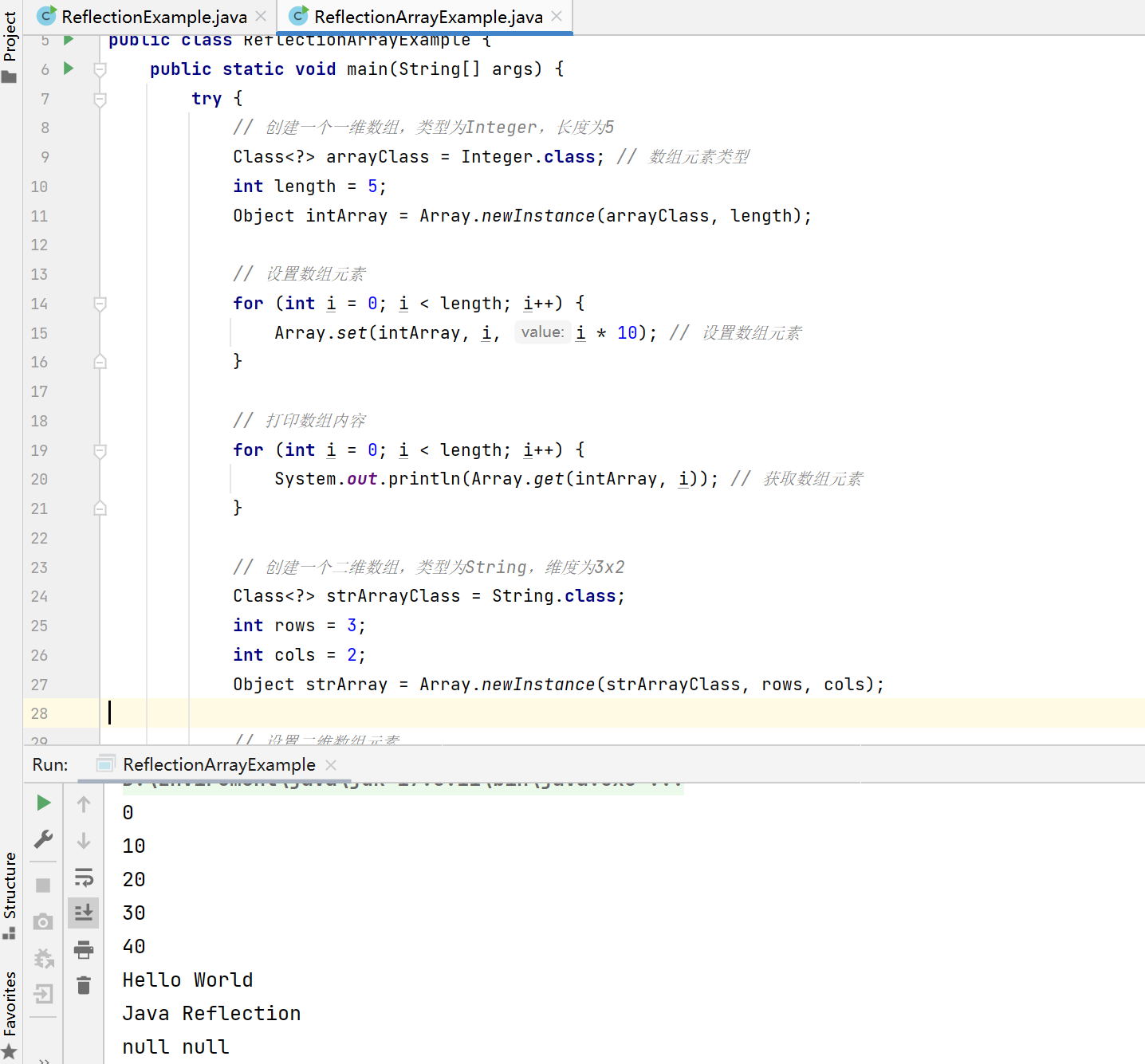The height and width of the screenshot is (1064, 1145).
Task: Collapse the for loop fold at line 19
Action: (x=100, y=450)
